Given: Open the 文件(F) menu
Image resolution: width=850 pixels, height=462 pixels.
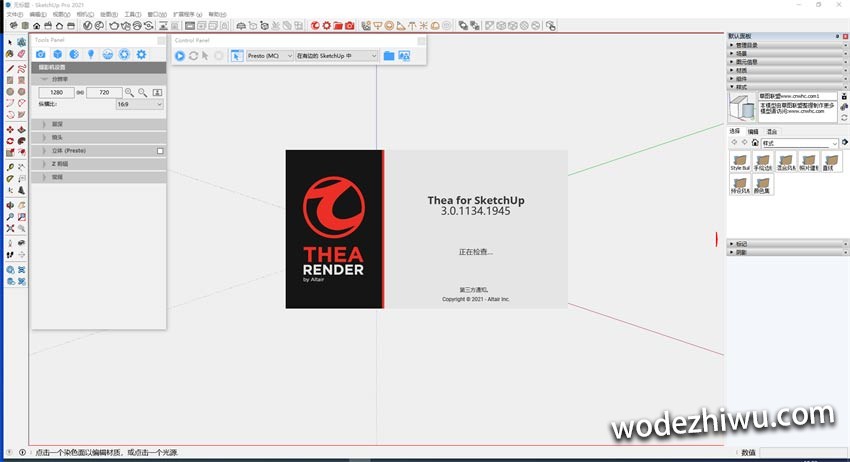Looking at the screenshot, I should pyautogui.click(x=14, y=14).
